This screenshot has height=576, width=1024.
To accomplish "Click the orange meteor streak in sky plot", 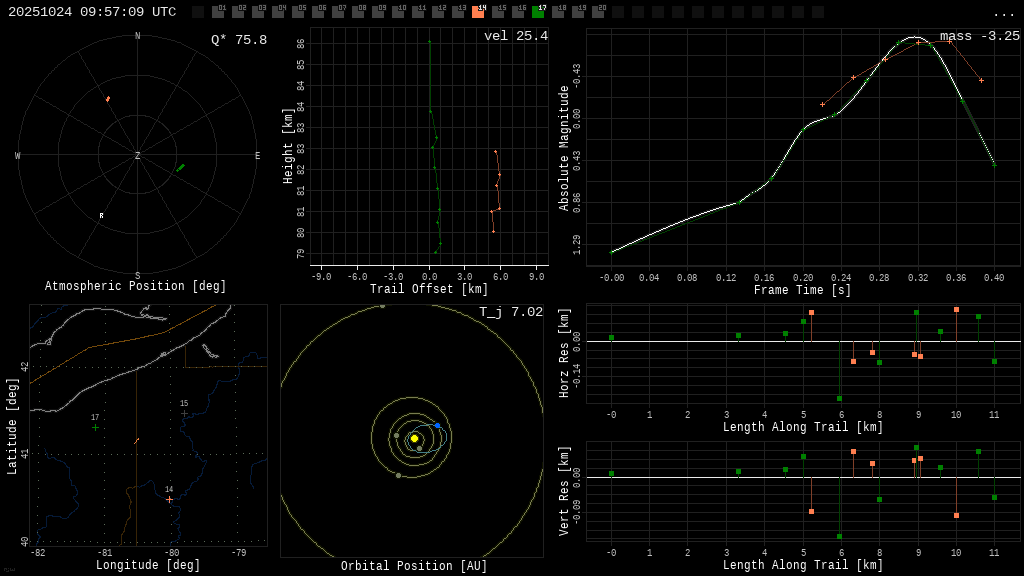I will point(108,99).
